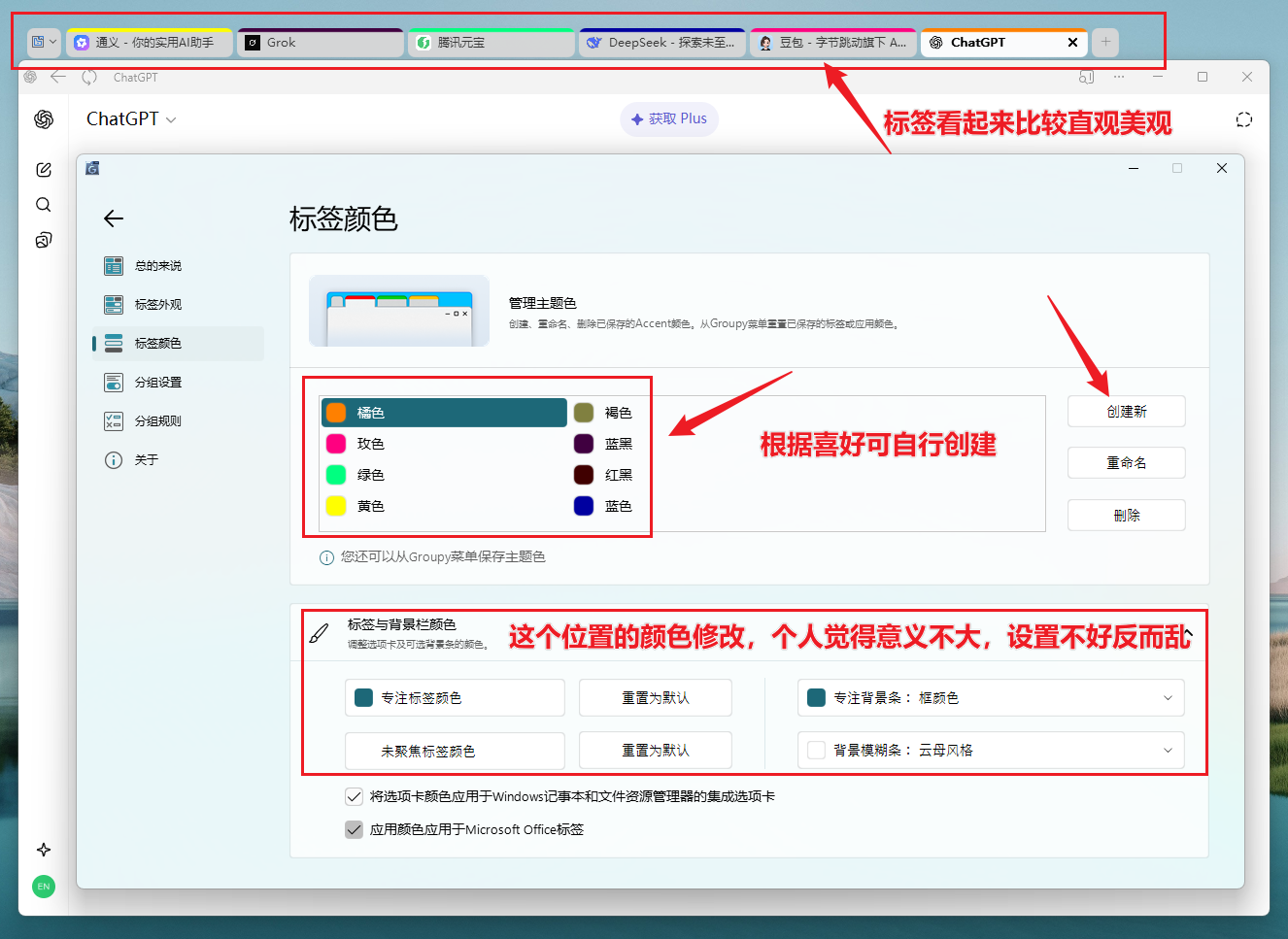Screen dimensions: 1288x939
Task: Select the 玫色 pink color theme
Action: (370, 444)
